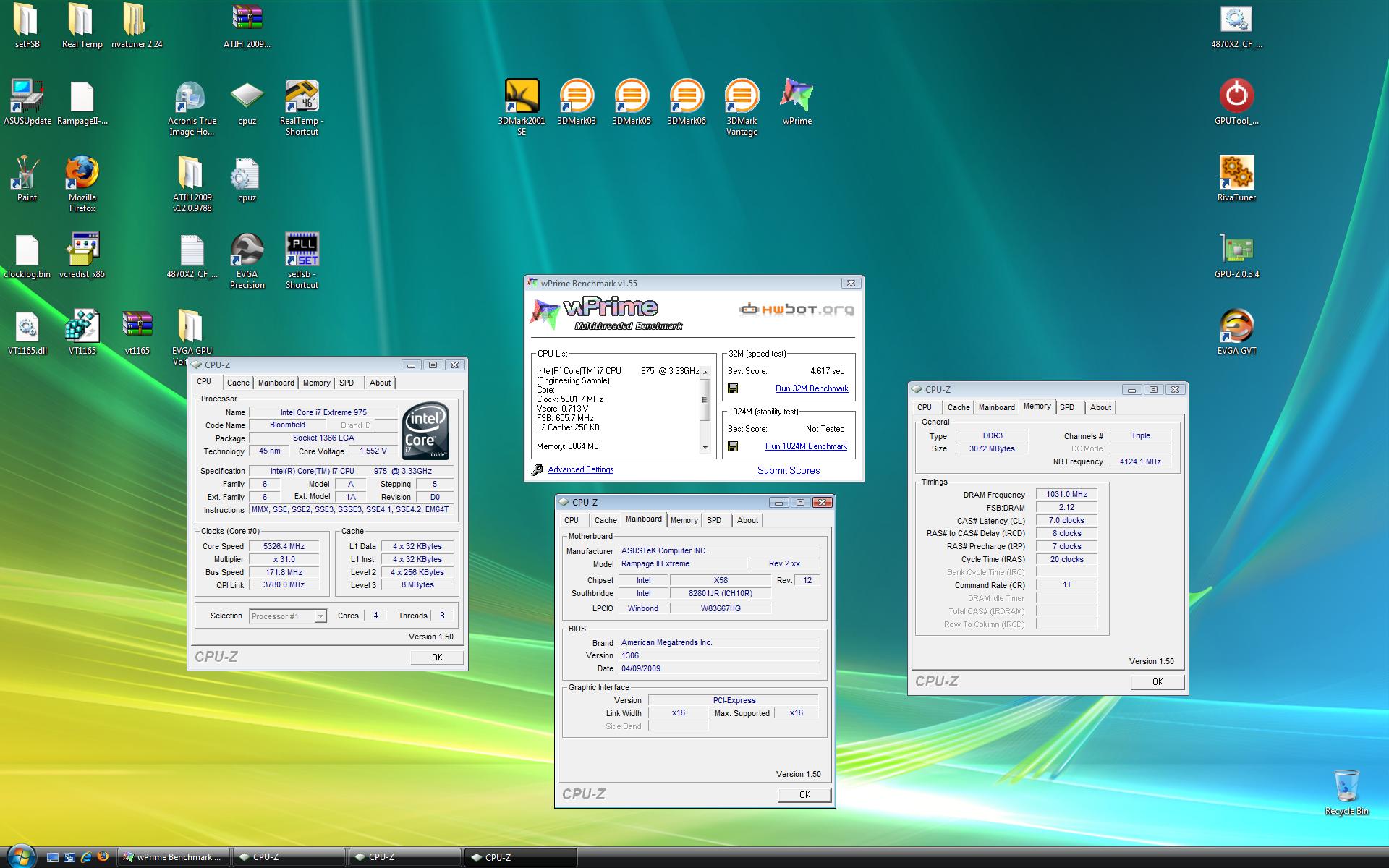The image size is (1389, 868).
Task: Click wPrime Benchmark taskbar button
Action: point(174,857)
